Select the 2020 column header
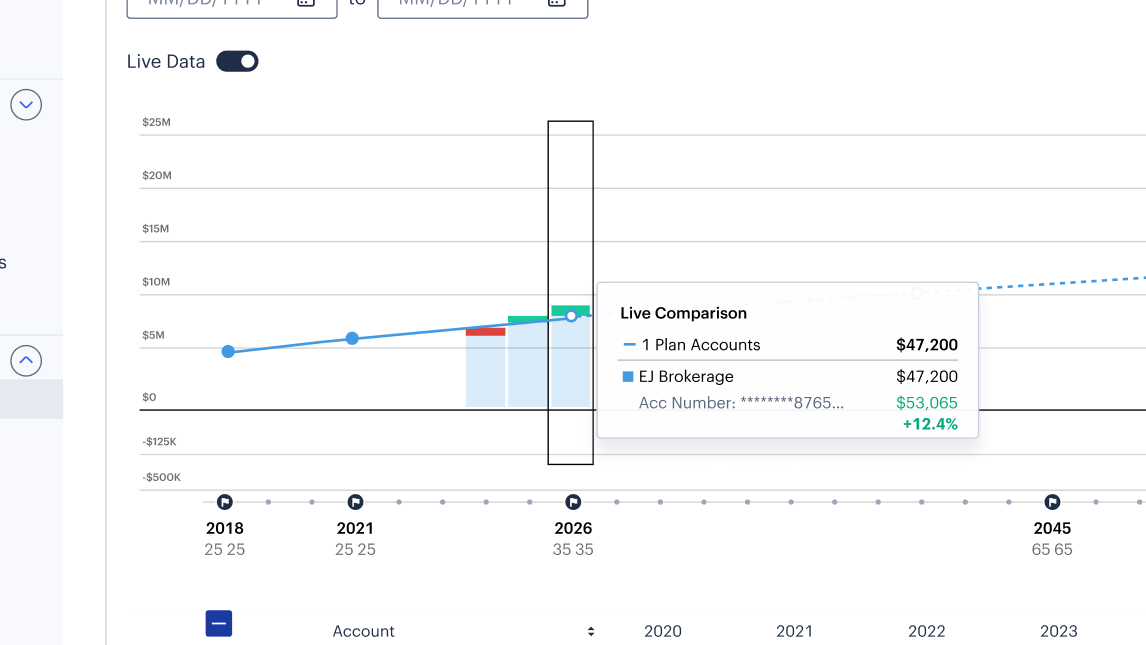 pos(663,631)
